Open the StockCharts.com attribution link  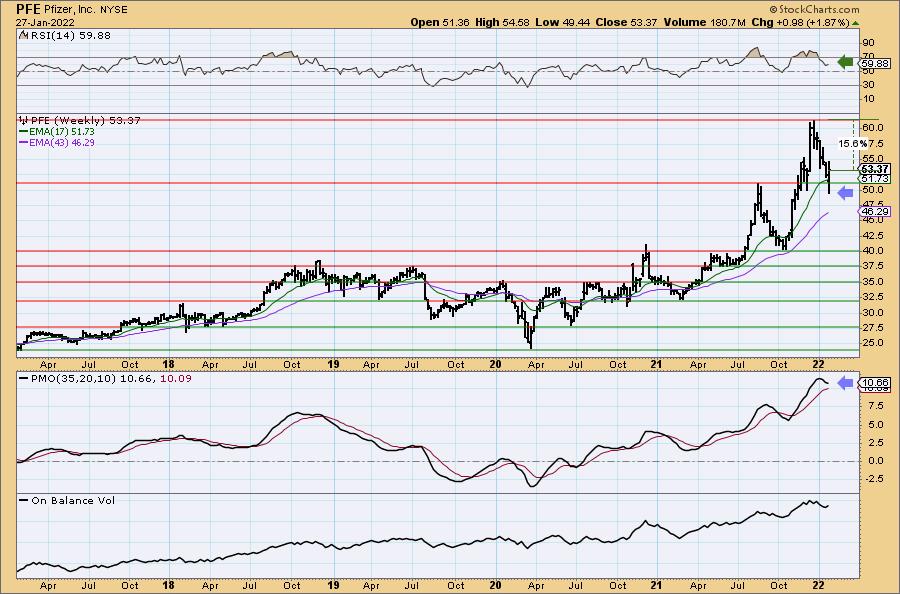coord(814,9)
